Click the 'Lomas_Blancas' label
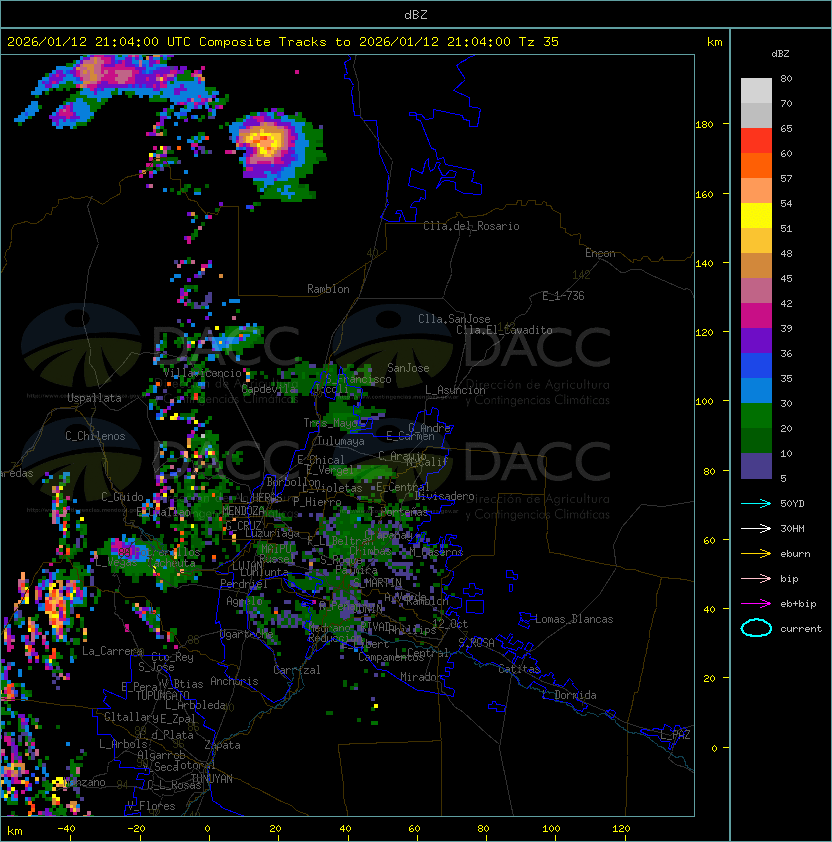 pos(574,619)
